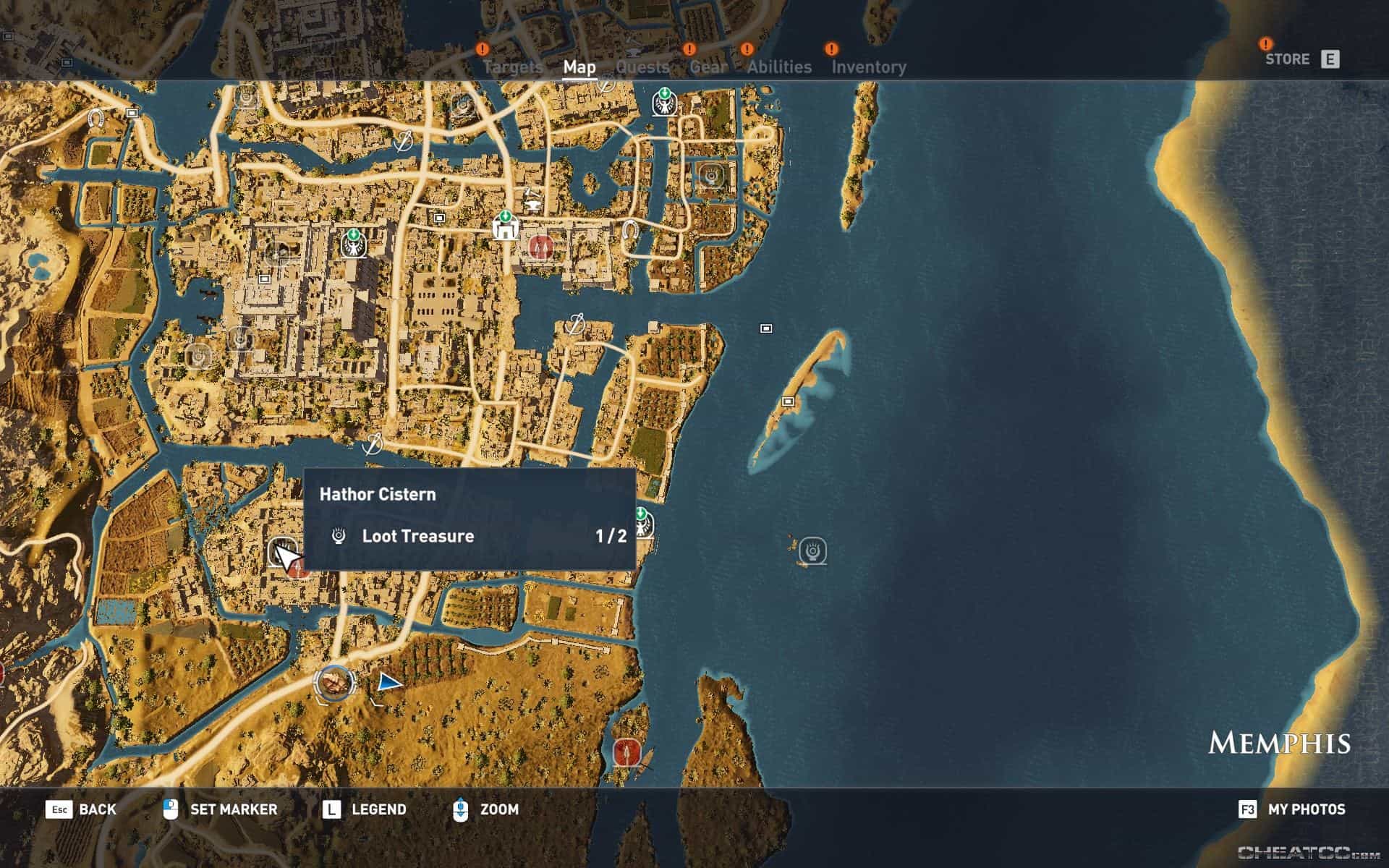Viewport: 1389px width, 868px height.
Task: Go to the Abilities tab
Action: [779, 67]
